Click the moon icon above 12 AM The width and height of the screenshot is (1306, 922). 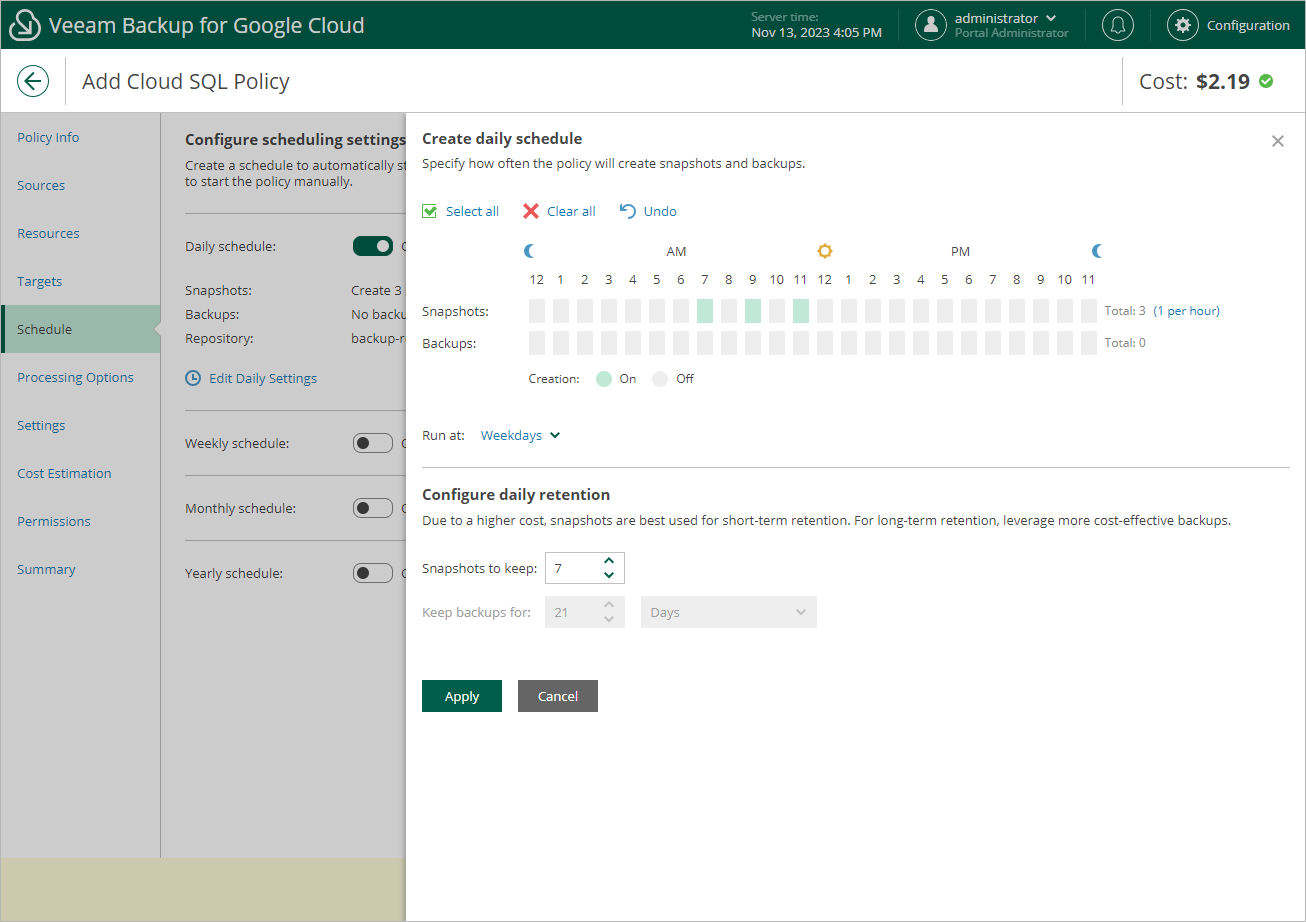(x=530, y=251)
